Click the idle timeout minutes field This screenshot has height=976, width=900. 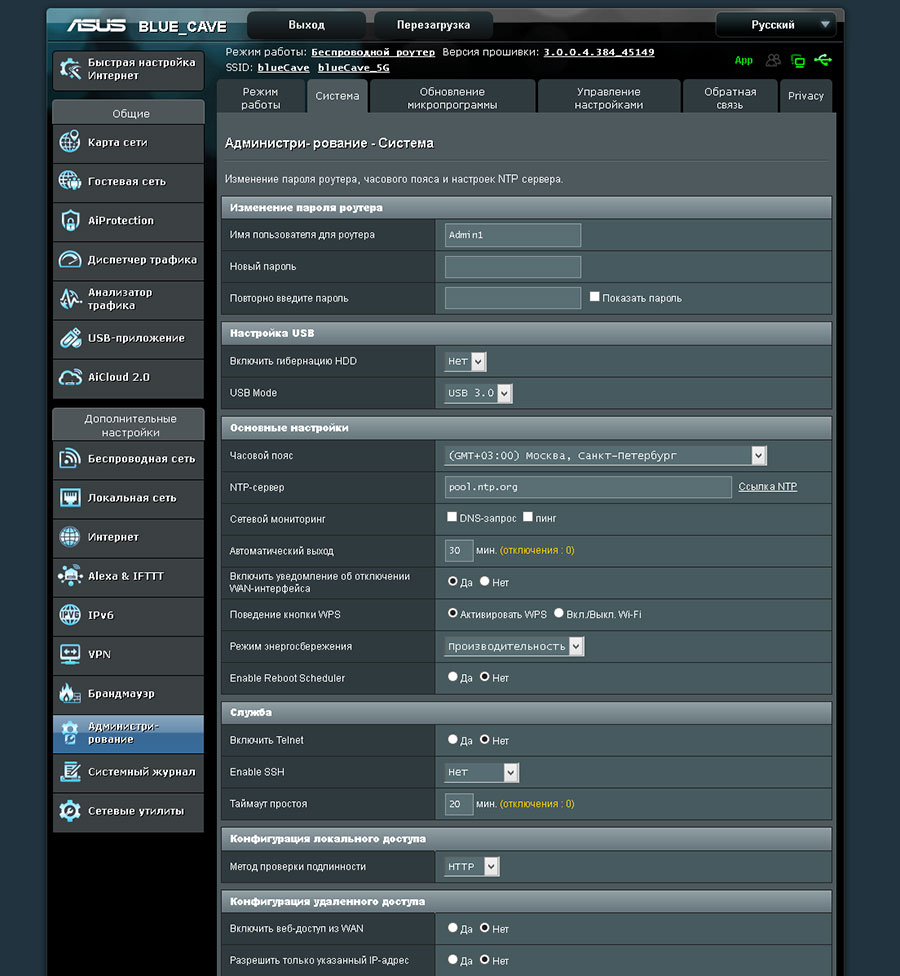(459, 804)
